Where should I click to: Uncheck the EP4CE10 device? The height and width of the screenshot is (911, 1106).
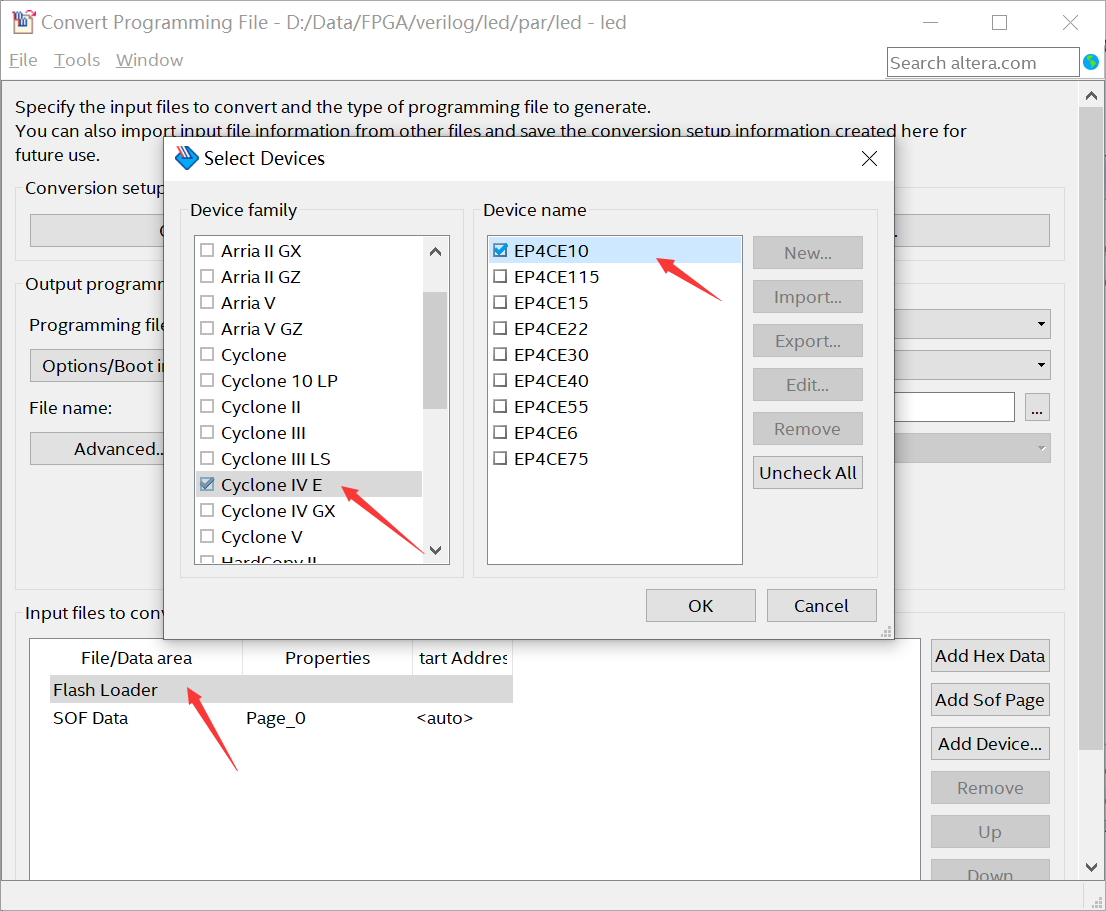[x=500, y=250]
